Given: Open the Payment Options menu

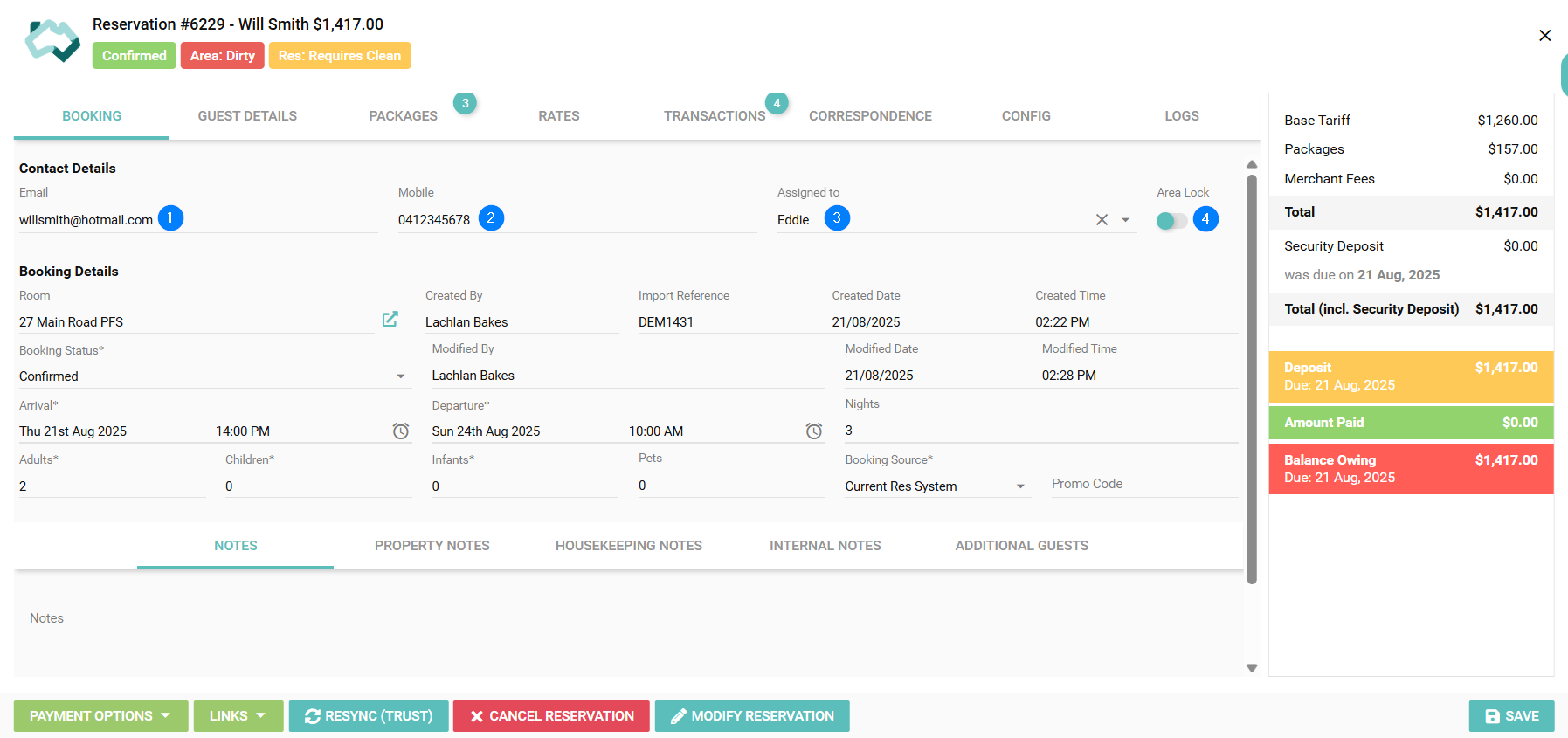Looking at the screenshot, I should click(x=100, y=716).
